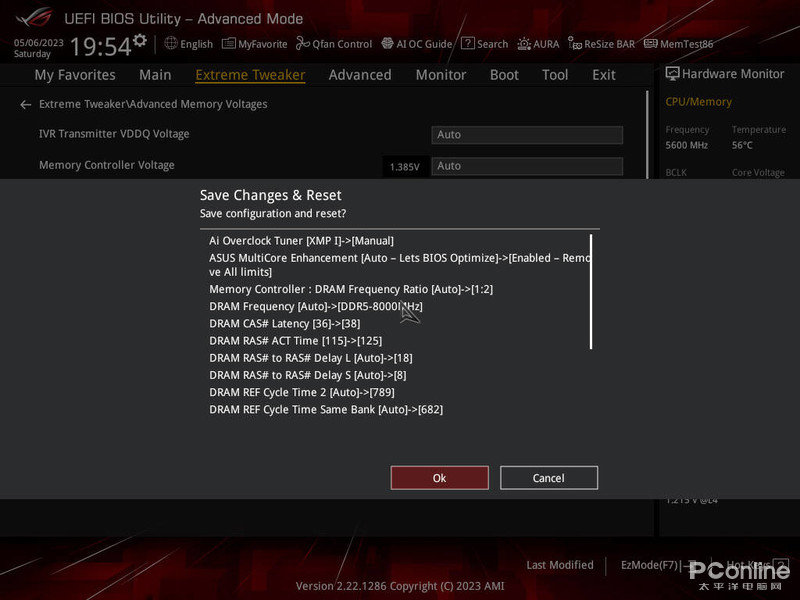
Task: Open the Main tab
Action: 155,75
